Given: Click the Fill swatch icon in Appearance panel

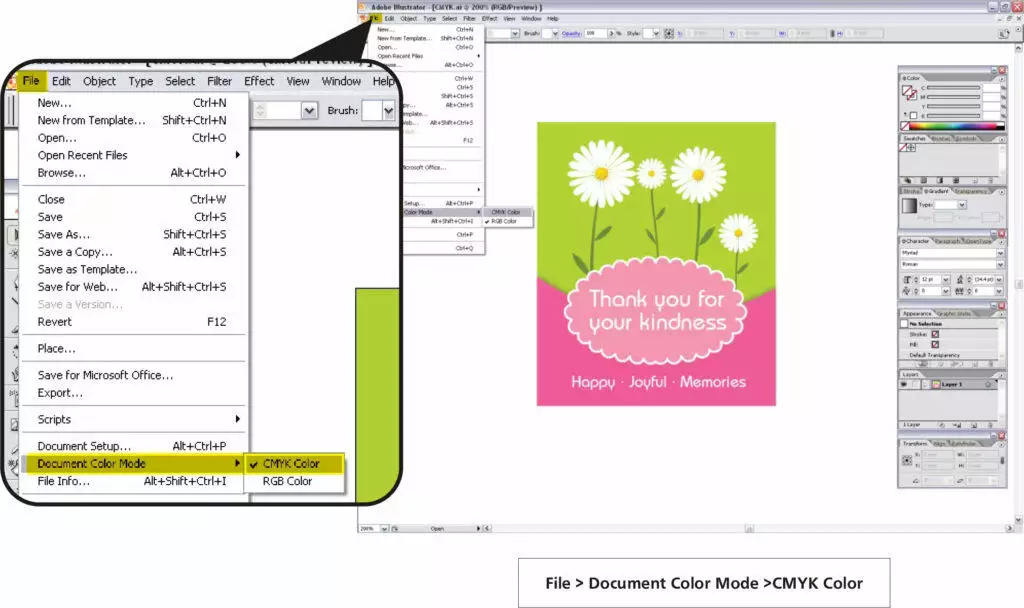Looking at the screenshot, I should 935,345.
